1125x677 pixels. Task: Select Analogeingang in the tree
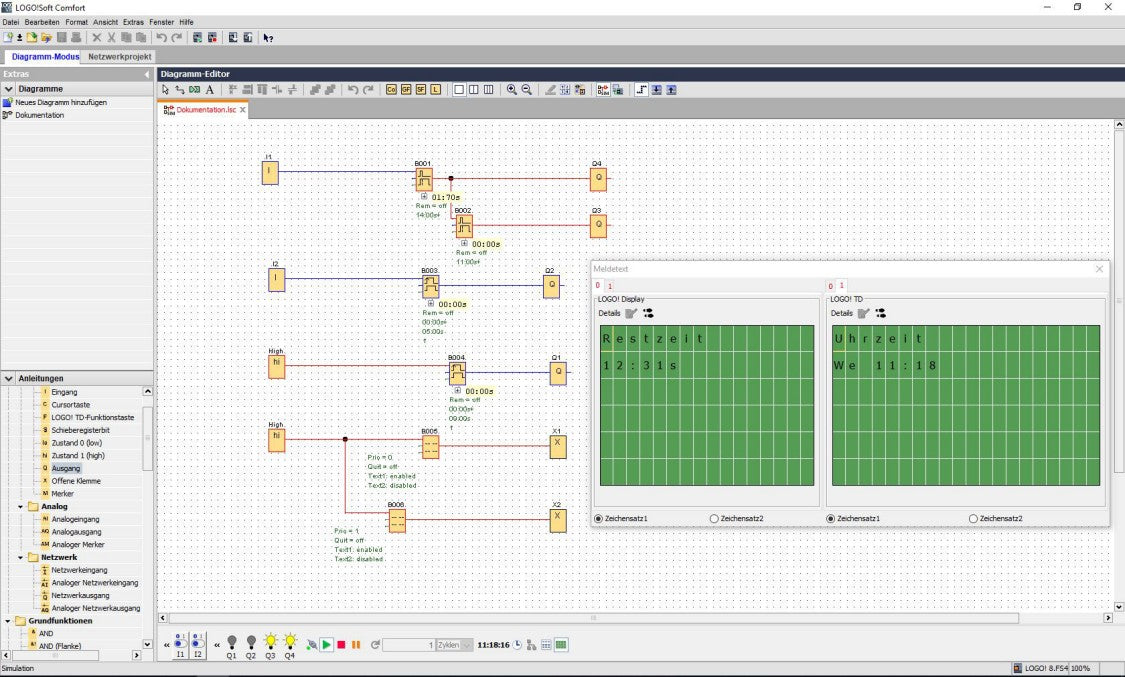pyautogui.click(x=75, y=519)
